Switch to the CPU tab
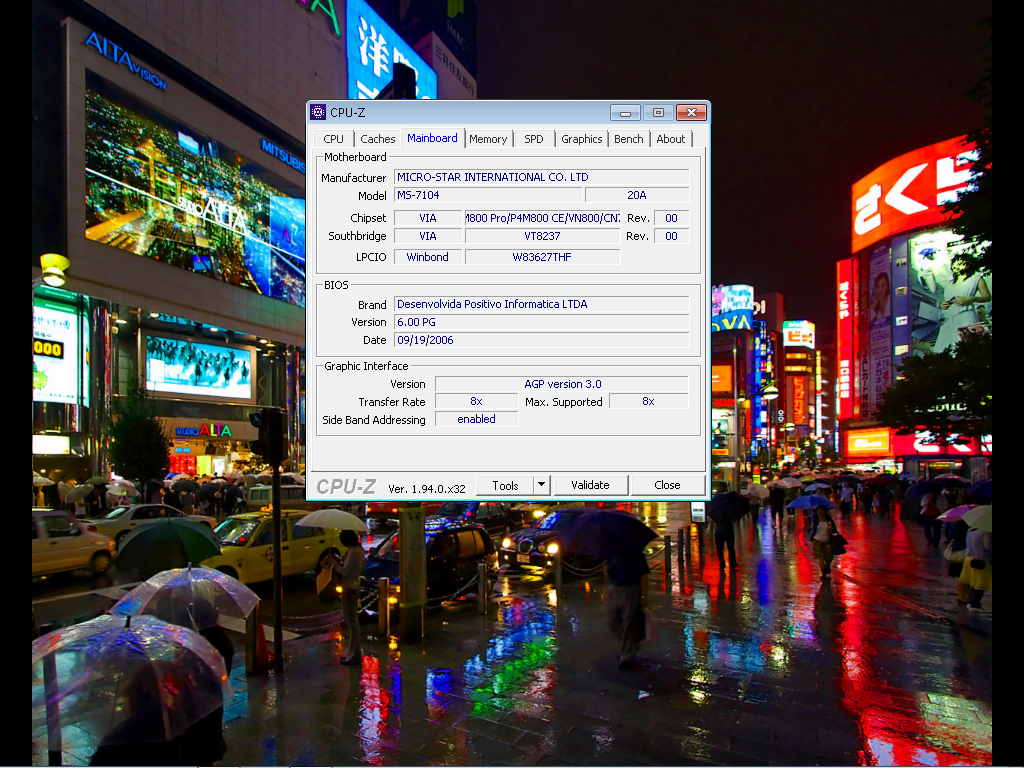This screenshot has height=768, width=1024. point(333,139)
